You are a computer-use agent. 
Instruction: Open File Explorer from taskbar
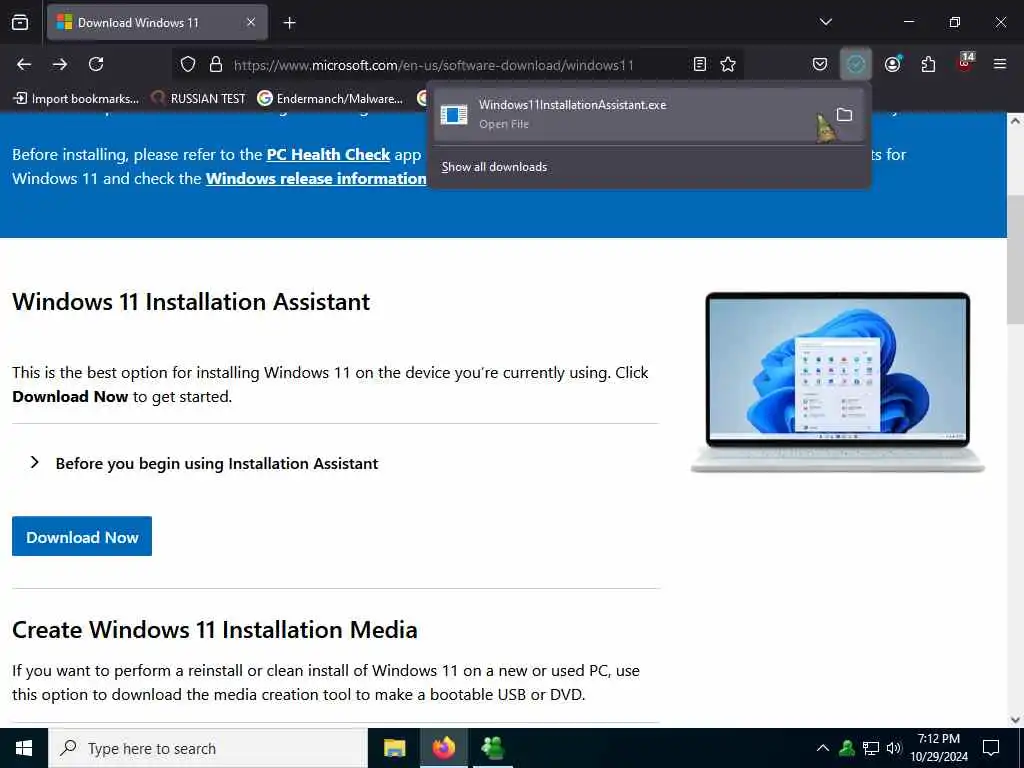pos(394,748)
